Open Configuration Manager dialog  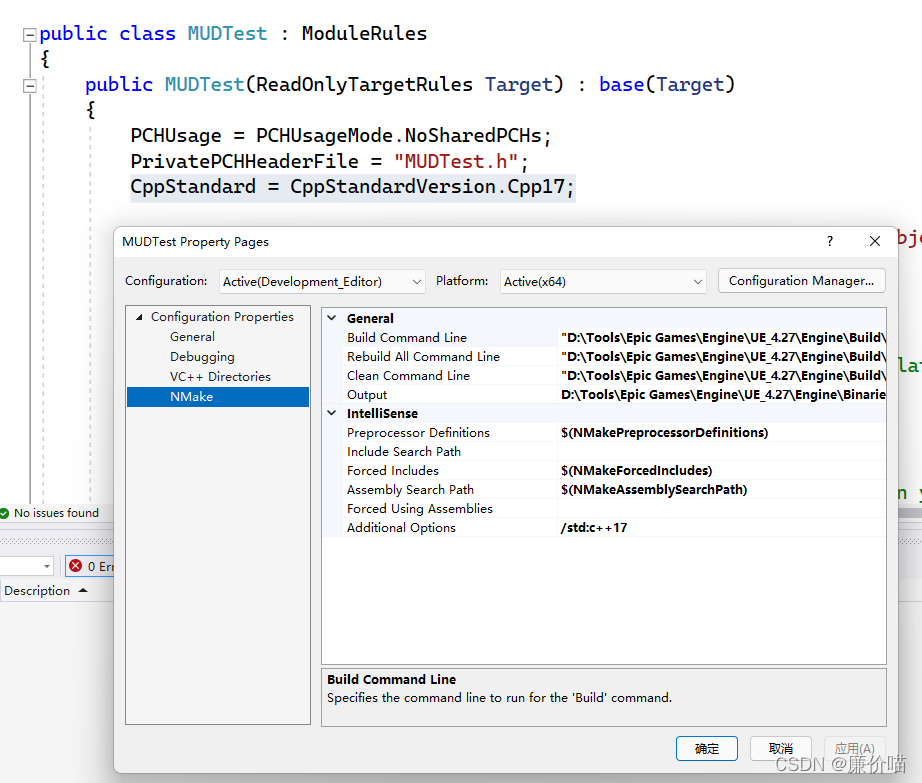click(801, 281)
